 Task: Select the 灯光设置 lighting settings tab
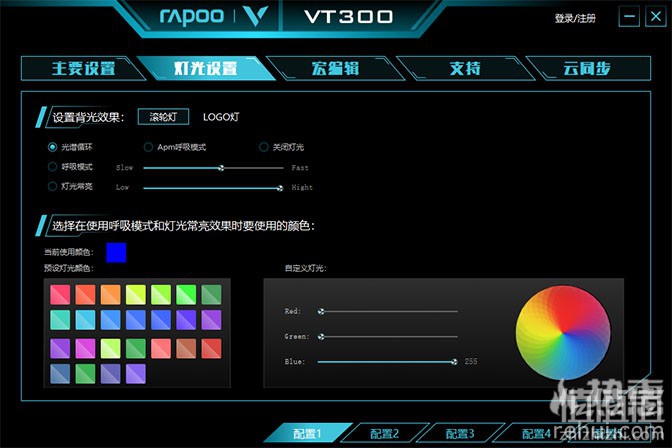tap(206, 69)
